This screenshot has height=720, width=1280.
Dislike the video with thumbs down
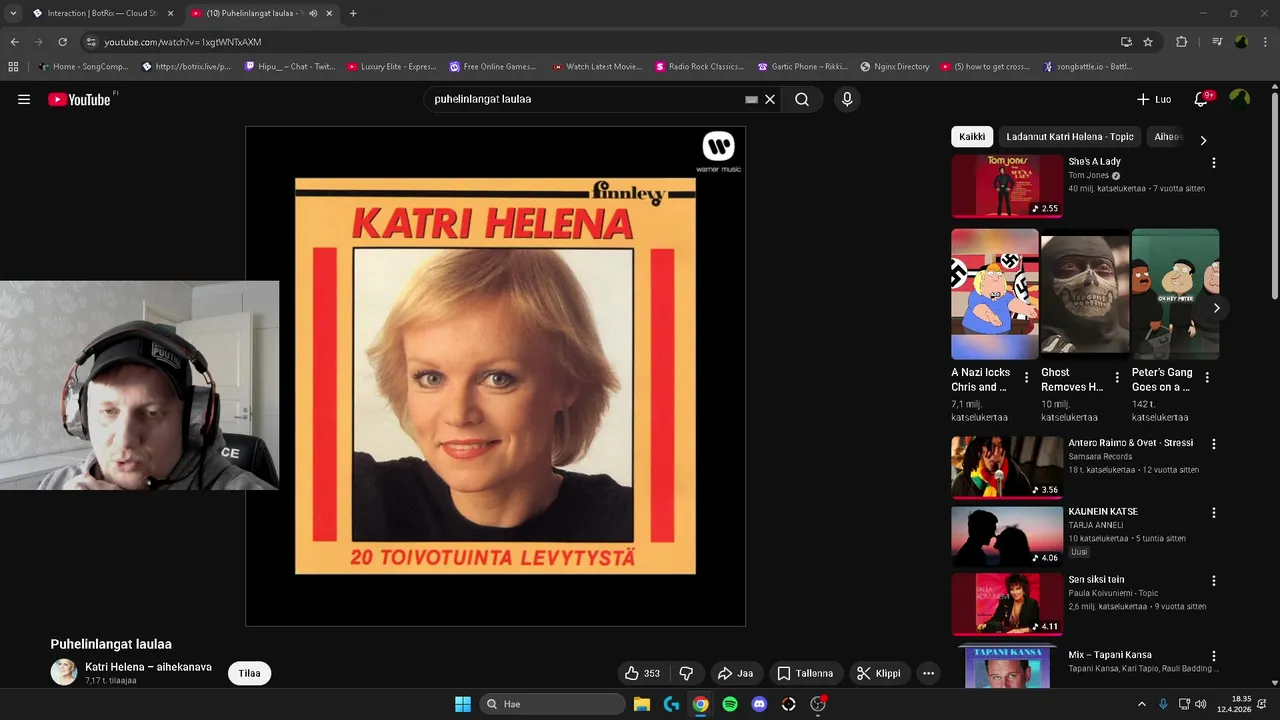click(x=686, y=673)
